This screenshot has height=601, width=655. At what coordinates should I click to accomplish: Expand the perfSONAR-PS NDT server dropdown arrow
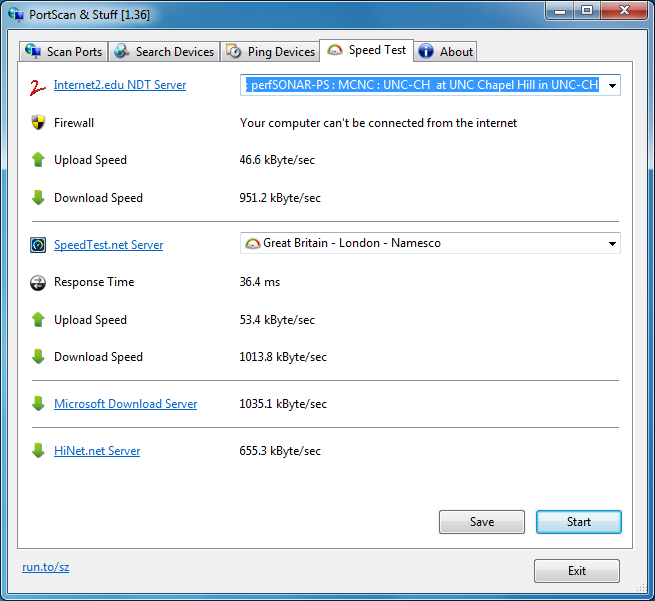click(612, 85)
